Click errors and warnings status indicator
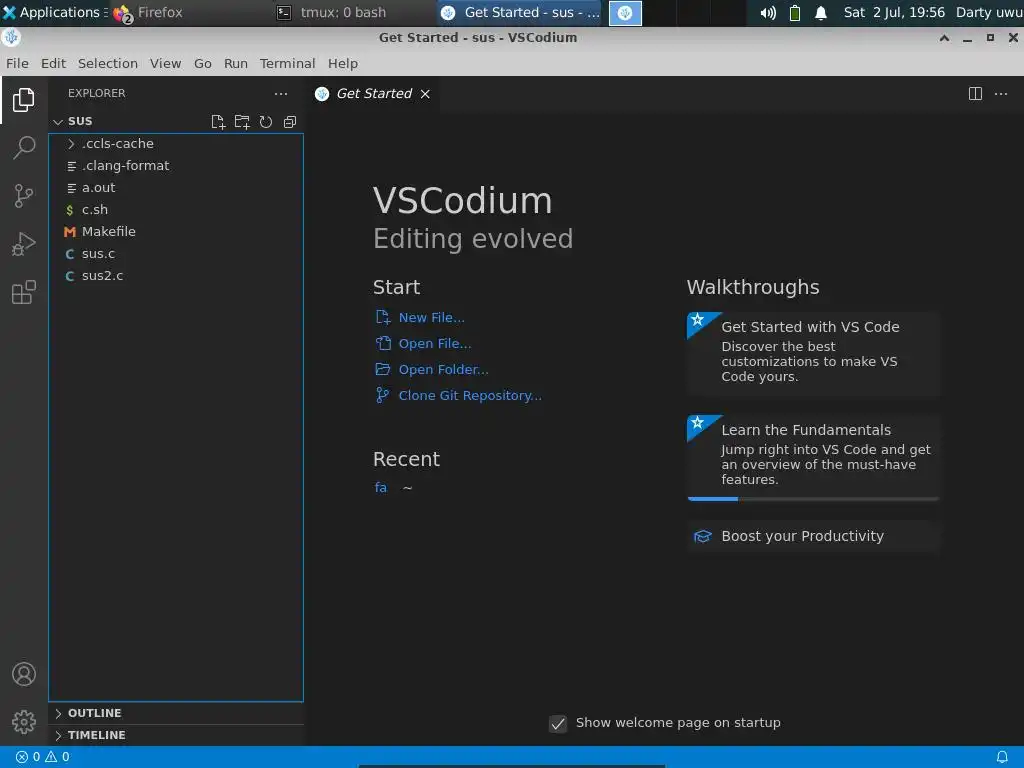Image resolution: width=1024 pixels, height=768 pixels. (x=42, y=757)
